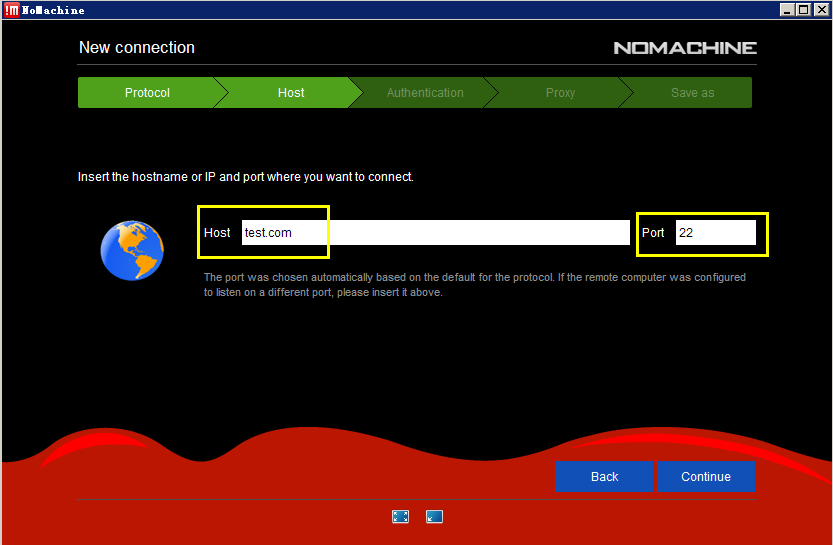
Task: Click the Back button
Action: (604, 476)
